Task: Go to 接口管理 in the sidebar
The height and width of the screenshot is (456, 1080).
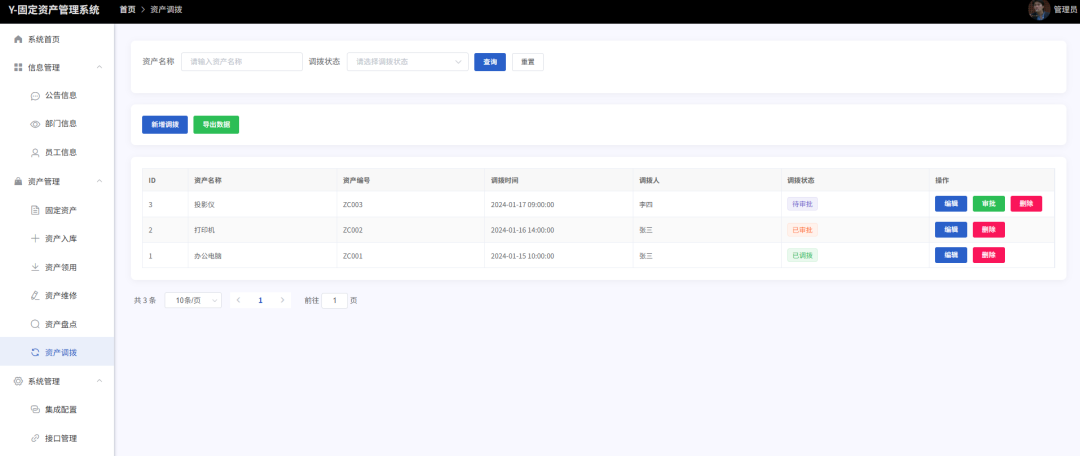Action: [x=61, y=438]
